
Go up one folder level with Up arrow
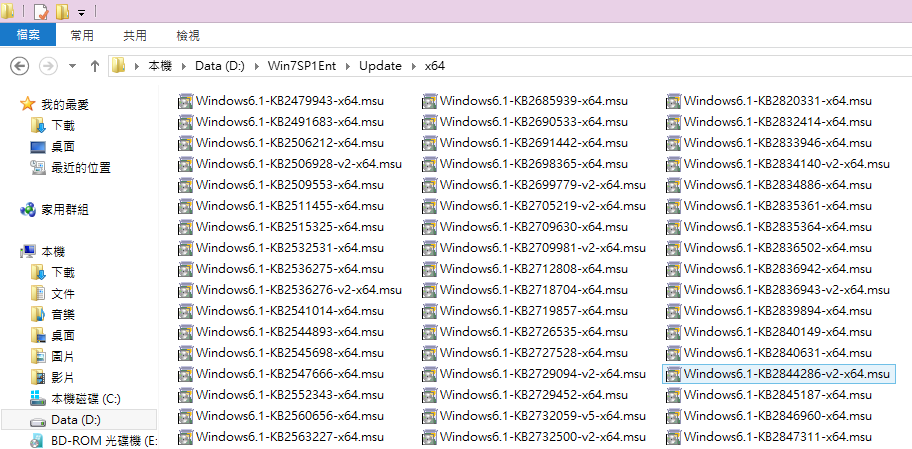[95, 66]
